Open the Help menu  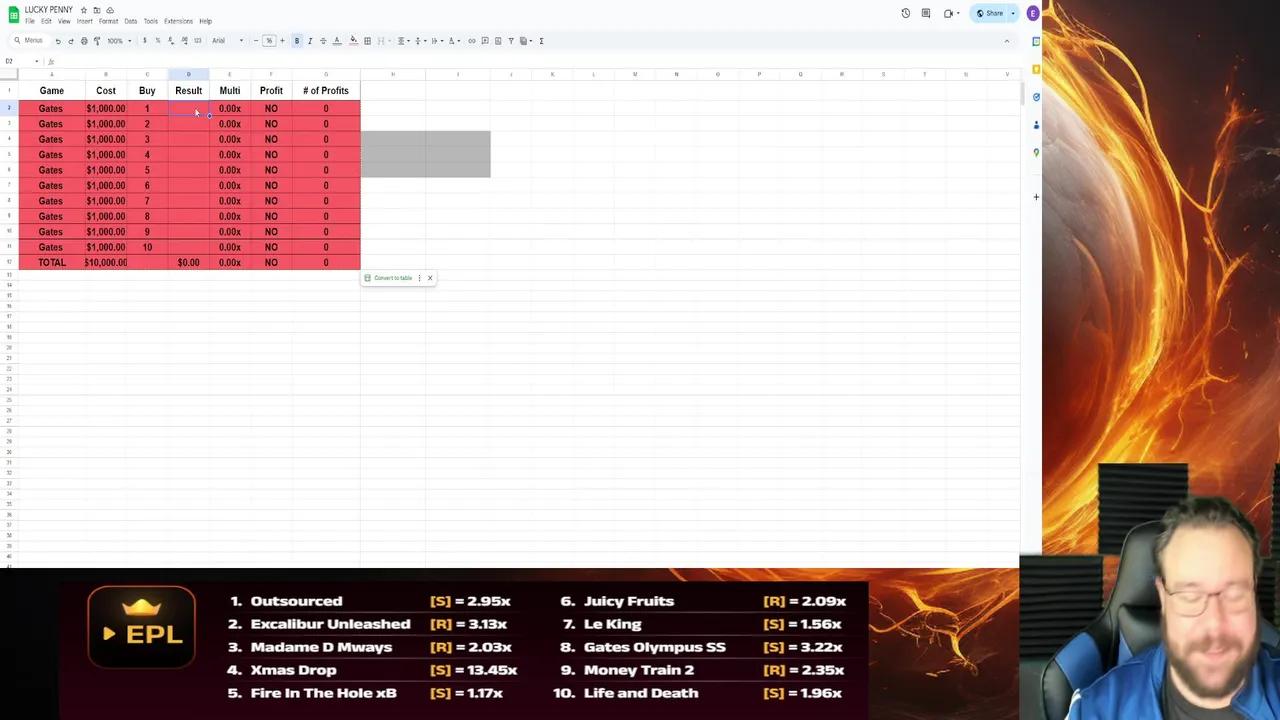pyautogui.click(x=205, y=21)
